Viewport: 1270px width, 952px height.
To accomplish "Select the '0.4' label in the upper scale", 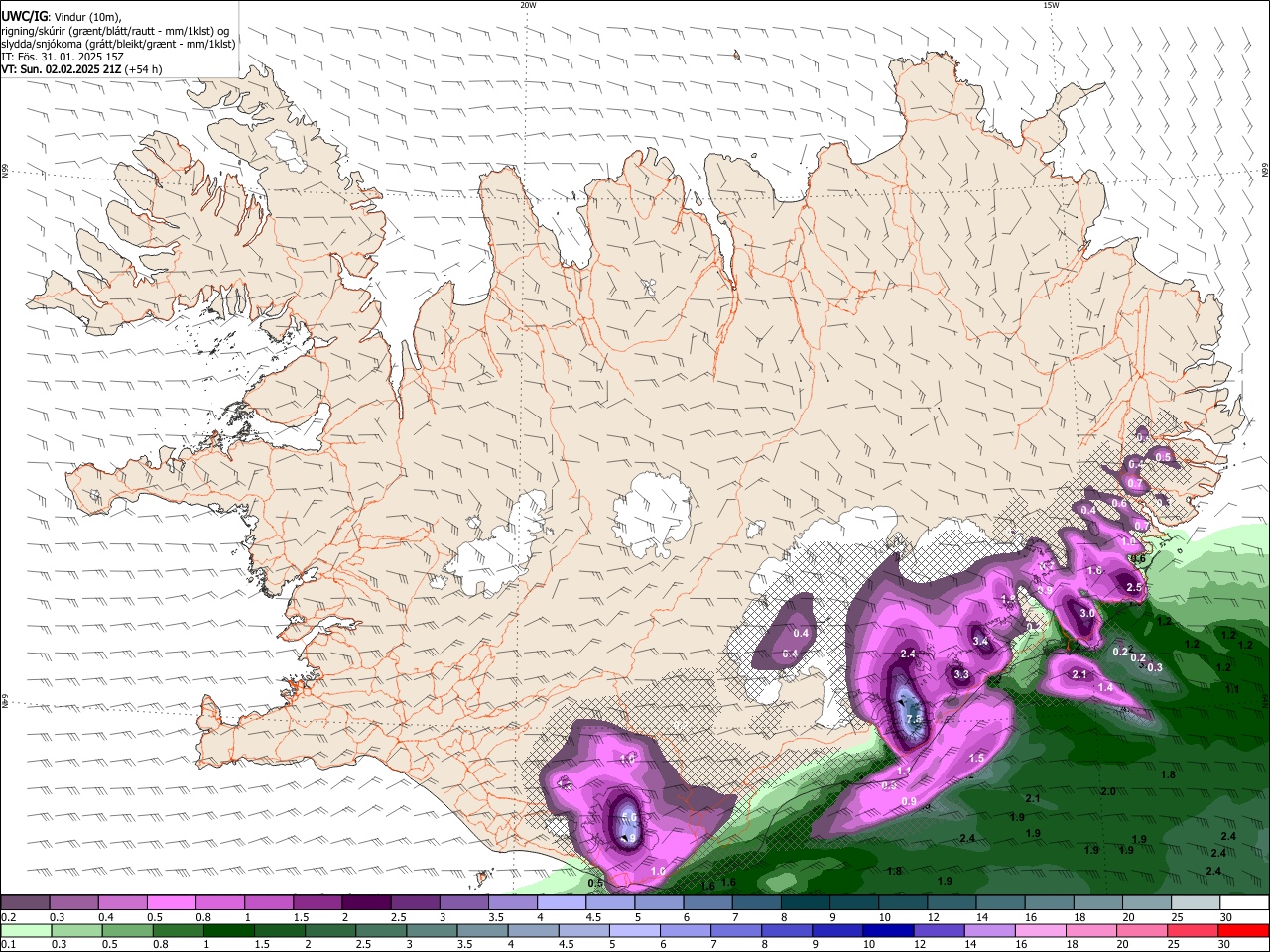I will (104, 917).
